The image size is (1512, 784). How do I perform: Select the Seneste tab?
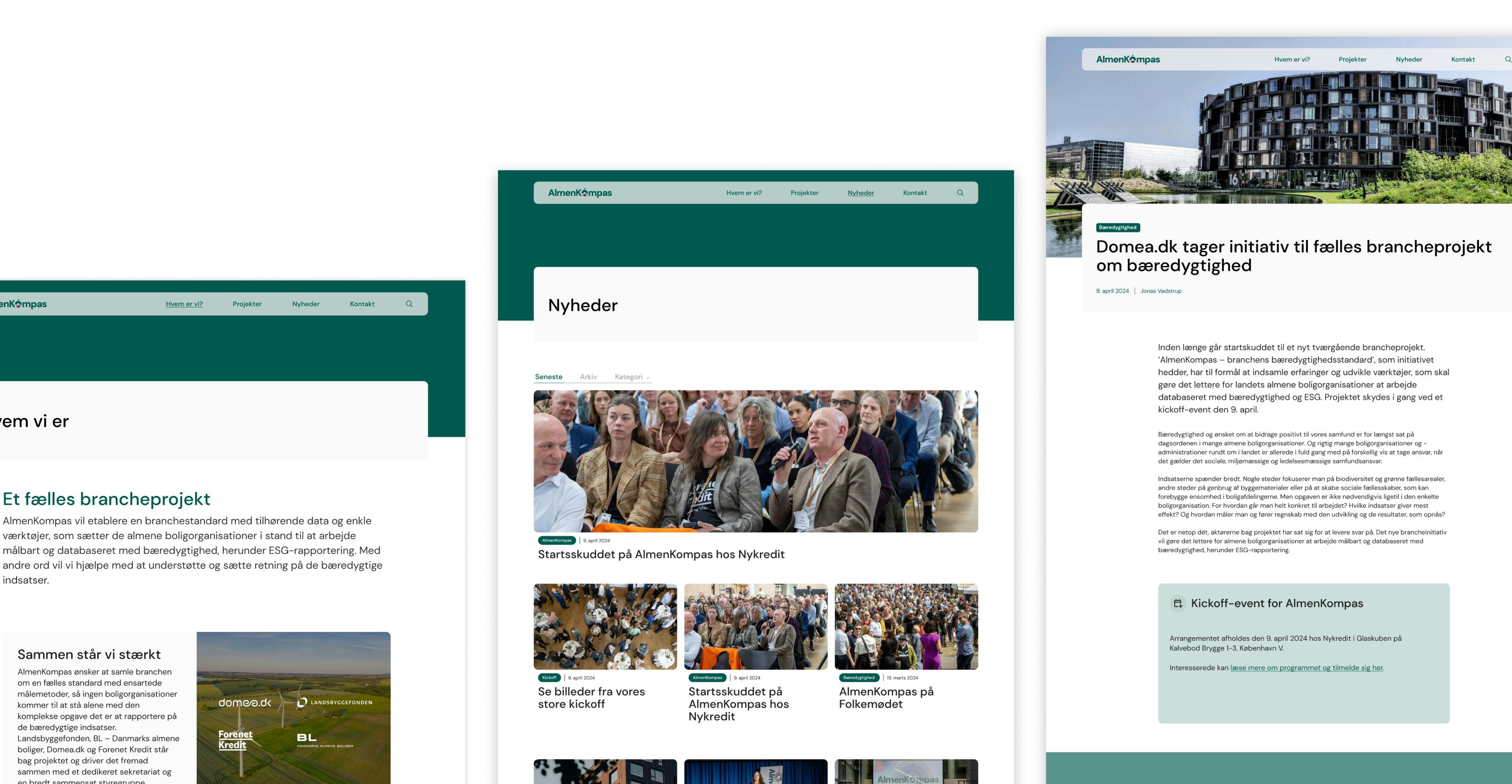[x=548, y=377]
